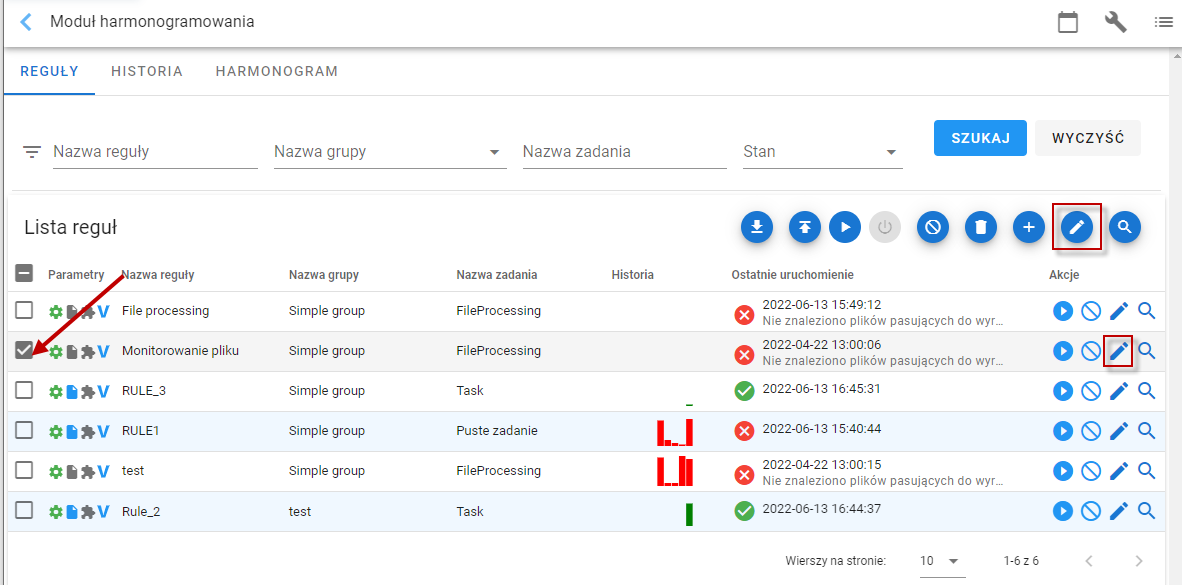Check the RULE1 row checkbox
The height and width of the screenshot is (585, 1182).
pyautogui.click(x=24, y=430)
